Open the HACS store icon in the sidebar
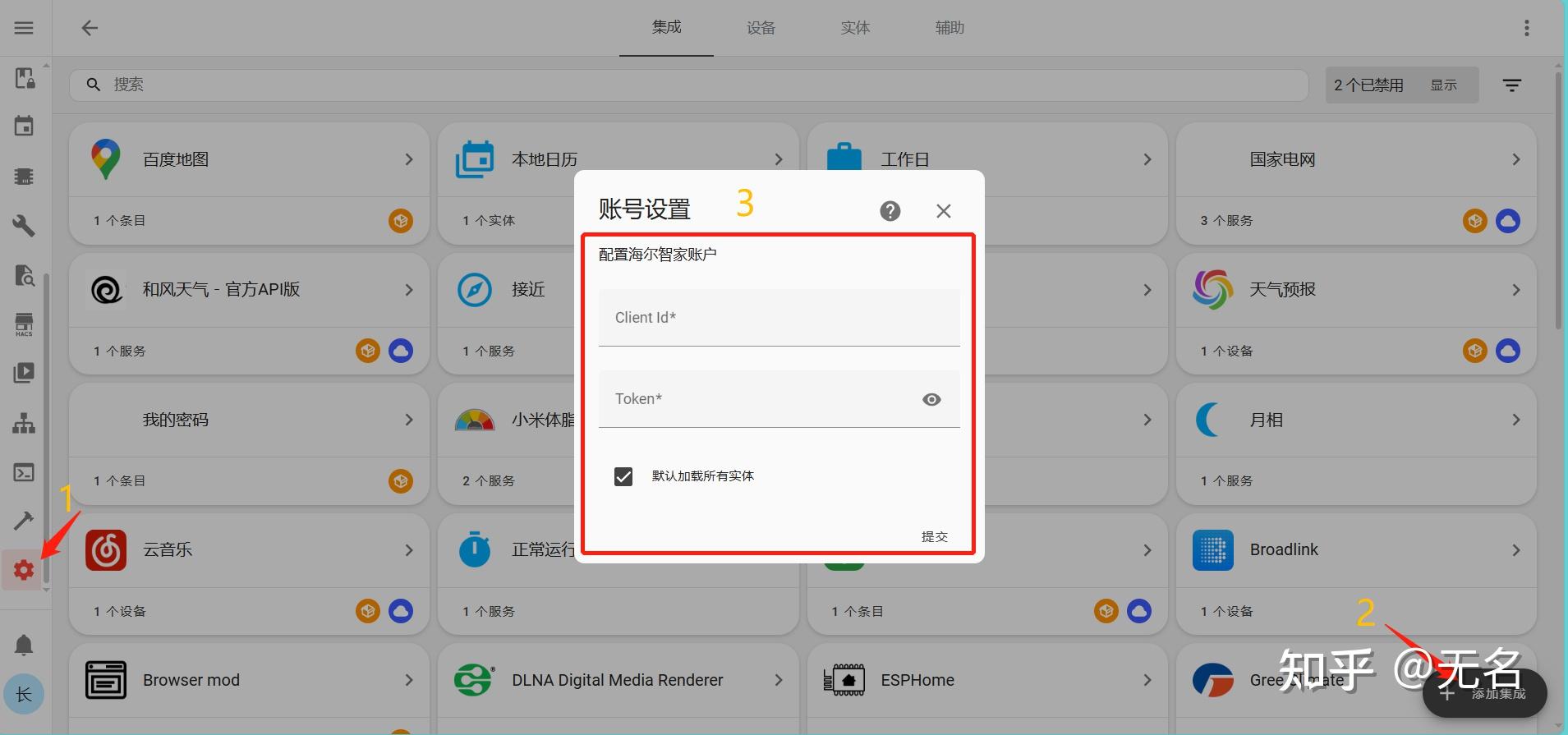This screenshot has width=1568, height=735. point(24,324)
